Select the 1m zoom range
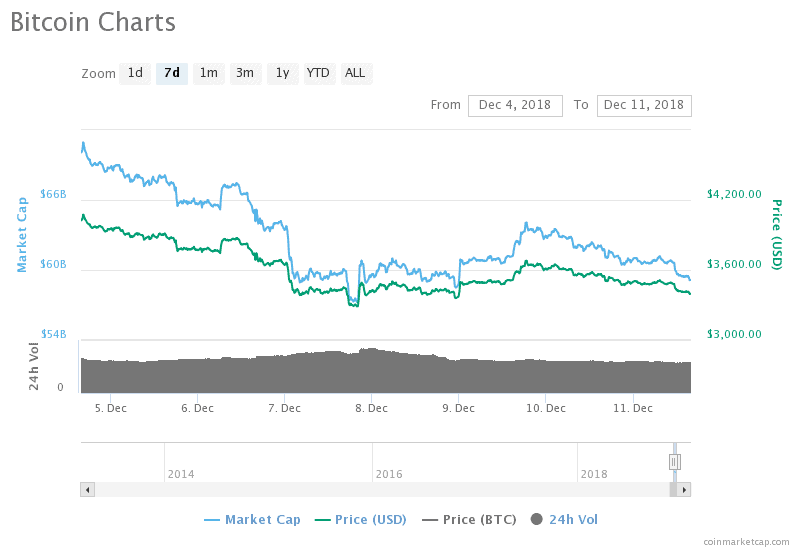Screen dimensions: 800x550 209,73
